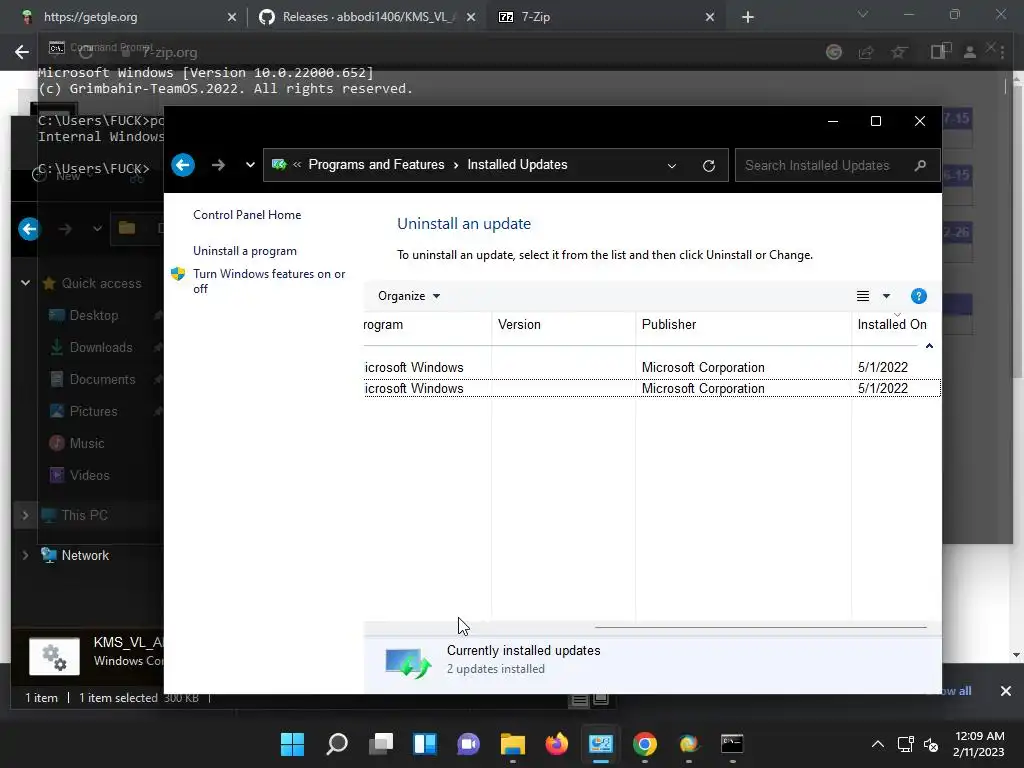The image size is (1024, 768).
Task: Select first Microsoft Windows update row
Action: [652, 368]
